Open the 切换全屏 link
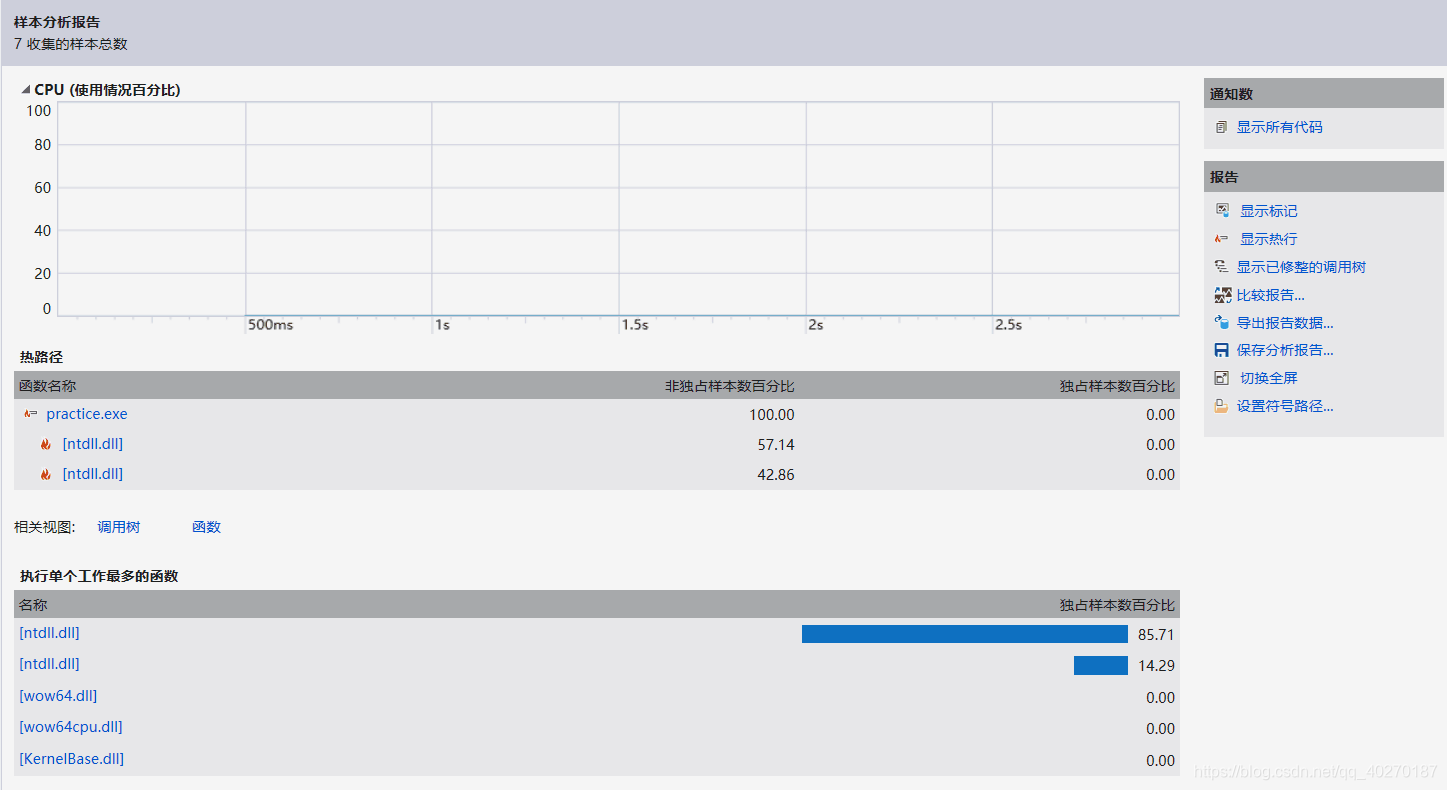The image size is (1447, 790). tap(1268, 378)
